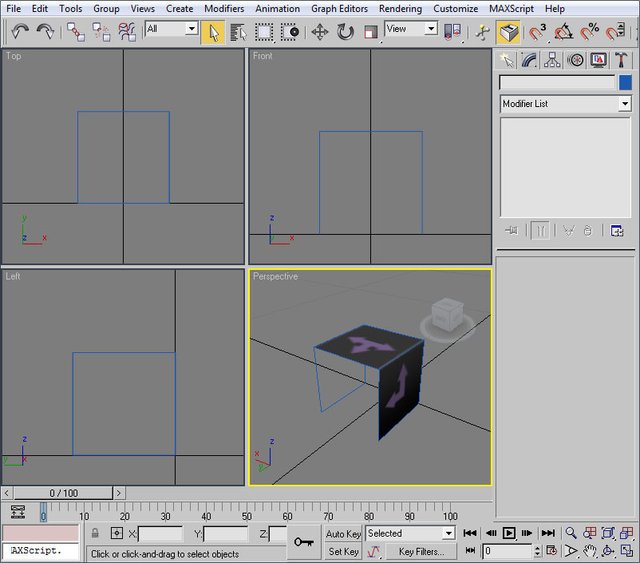Click the Zoom magnifier viewport tool
Viewport: 640px width, 563px height.
(571, 534)
